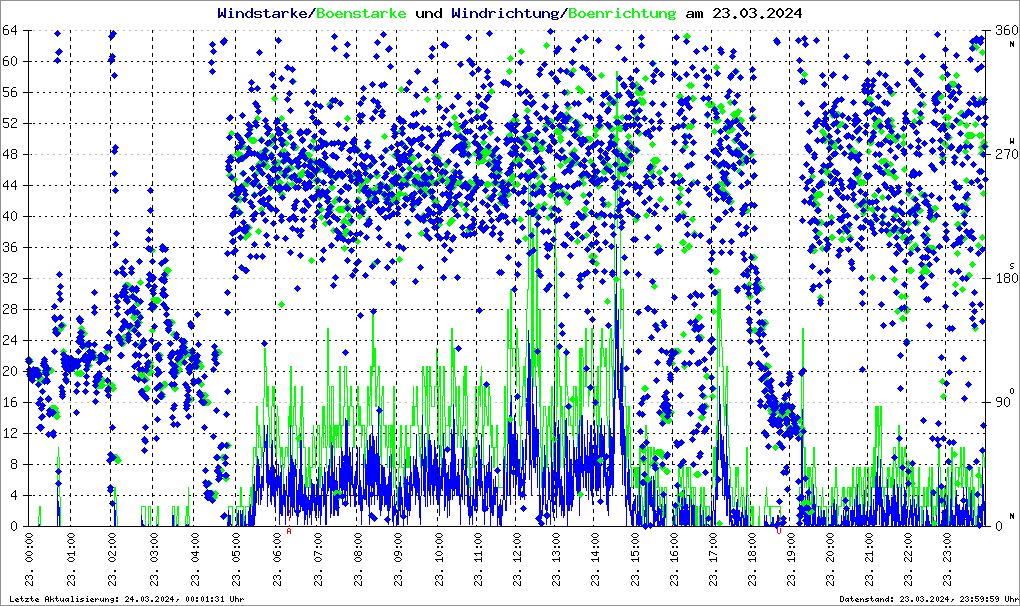Click the 'N' compass letter beside 360
The height and width of the screenshot is (606, 1020).
click(x=1012, y=44)
